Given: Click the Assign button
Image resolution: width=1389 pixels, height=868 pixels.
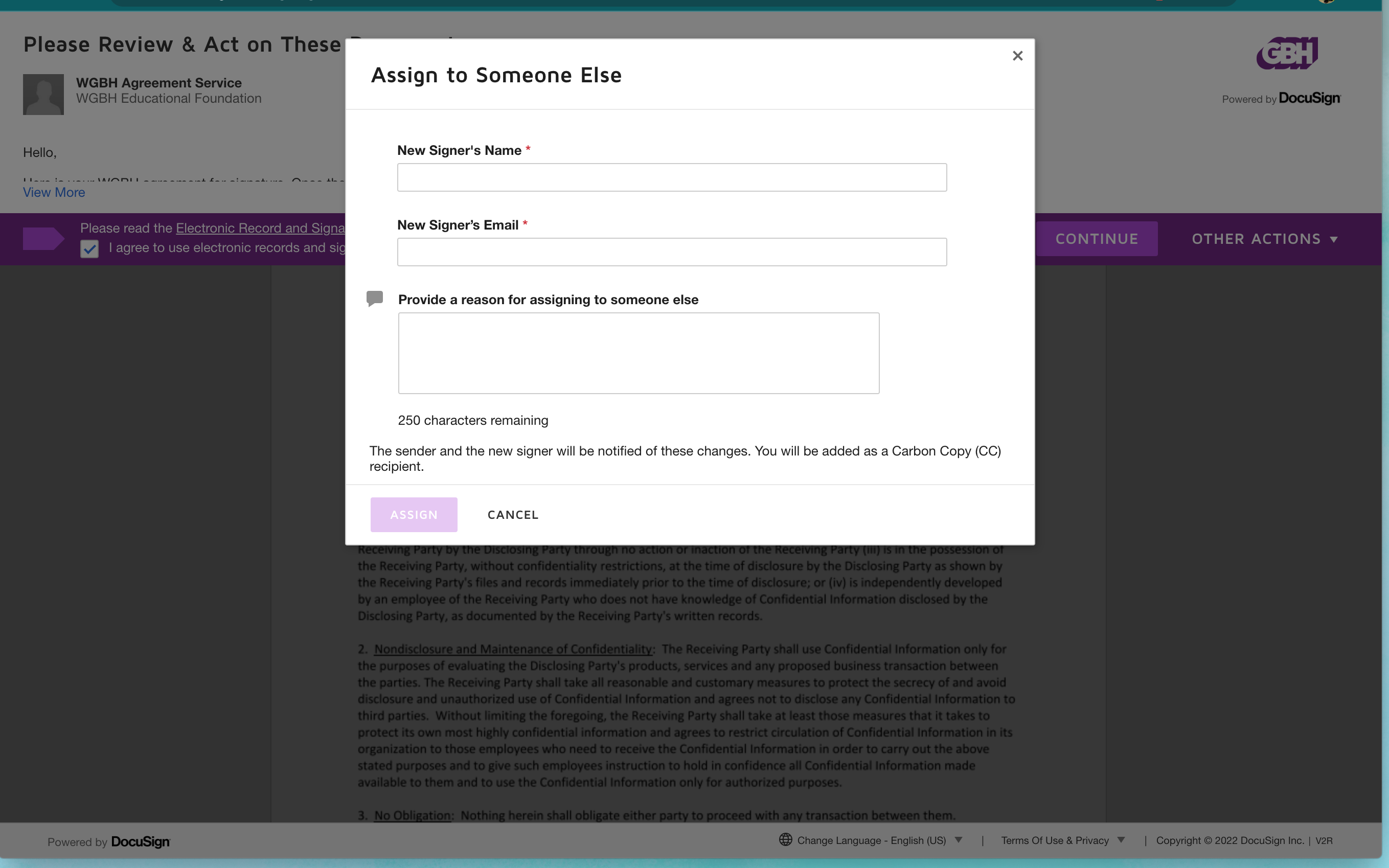Looking at the screenshot, I should 414,514.
